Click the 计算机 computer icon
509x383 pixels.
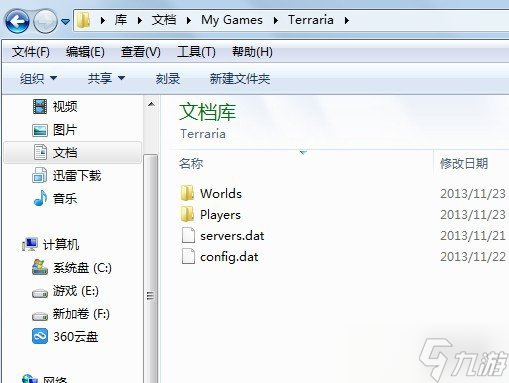(30, 244)
